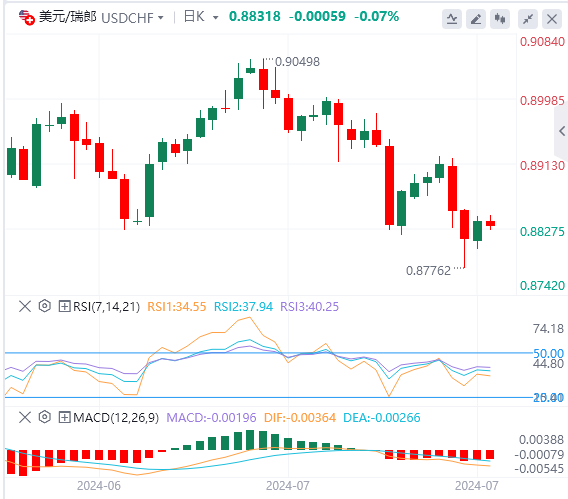This screenshot has width=568, height=499.
Task: Click the current price 0.88318
Action: pos(255,16)
